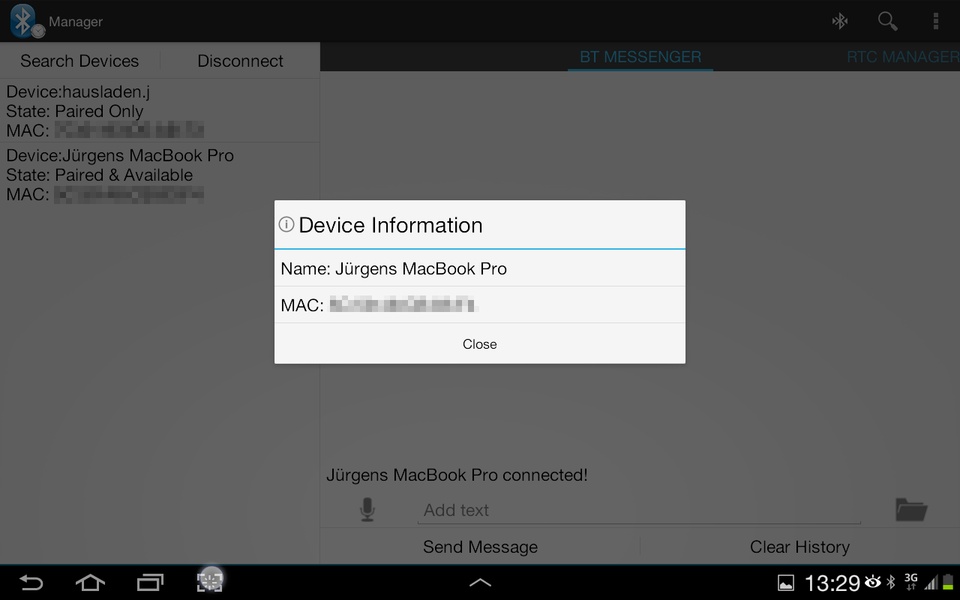Image resolution: width=960 pixels, height=600 pixels.
Task: Focus the Add text input field
Action: [639, 511]
